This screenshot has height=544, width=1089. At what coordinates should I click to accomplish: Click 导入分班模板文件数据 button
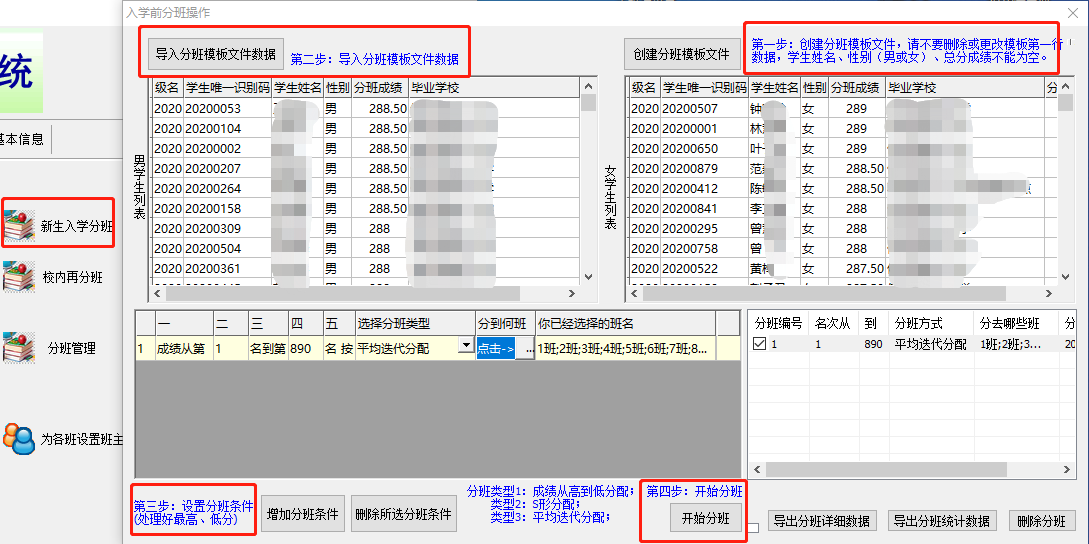(215, 55)
